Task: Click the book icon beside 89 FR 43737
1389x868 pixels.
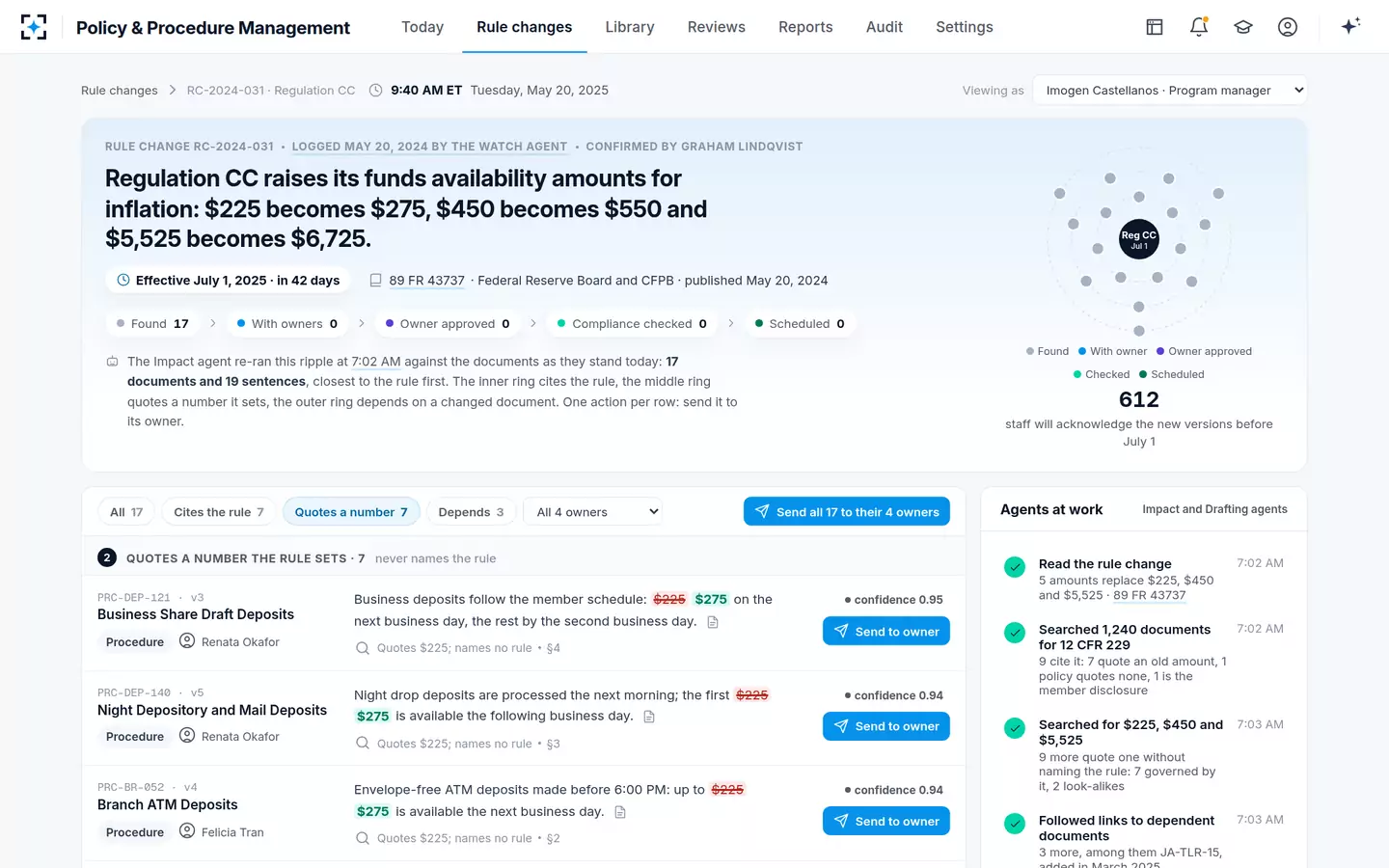Action: [376, 281]
